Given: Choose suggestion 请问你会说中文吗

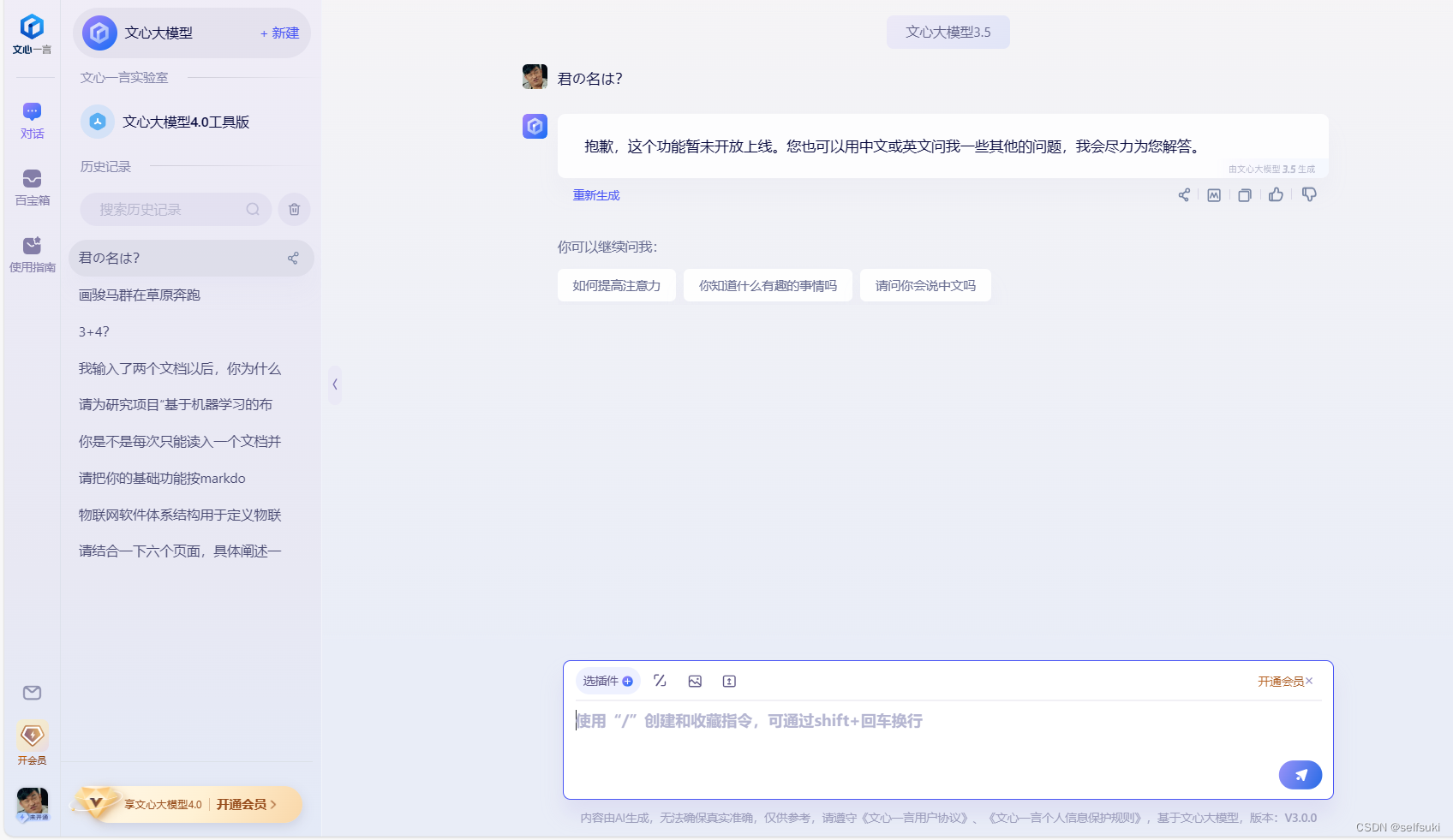Looking at the screenshot, I should coord(925,285).
